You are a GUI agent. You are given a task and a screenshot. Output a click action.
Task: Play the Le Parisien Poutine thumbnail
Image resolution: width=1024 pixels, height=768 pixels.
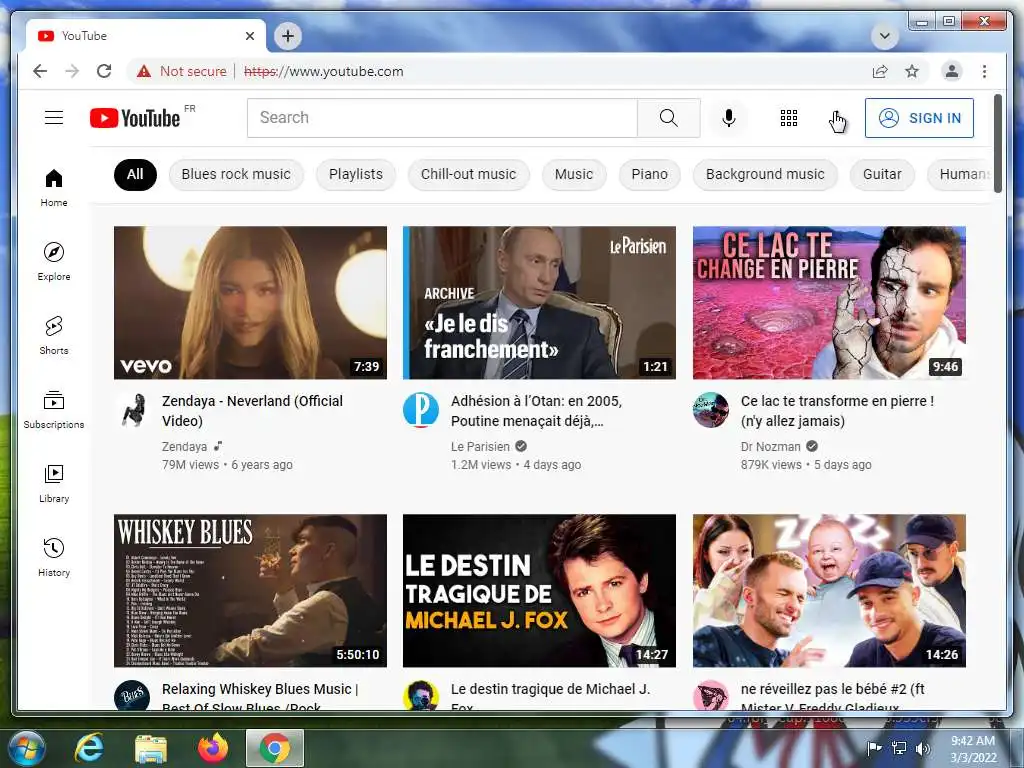click(x=539, y=302)
